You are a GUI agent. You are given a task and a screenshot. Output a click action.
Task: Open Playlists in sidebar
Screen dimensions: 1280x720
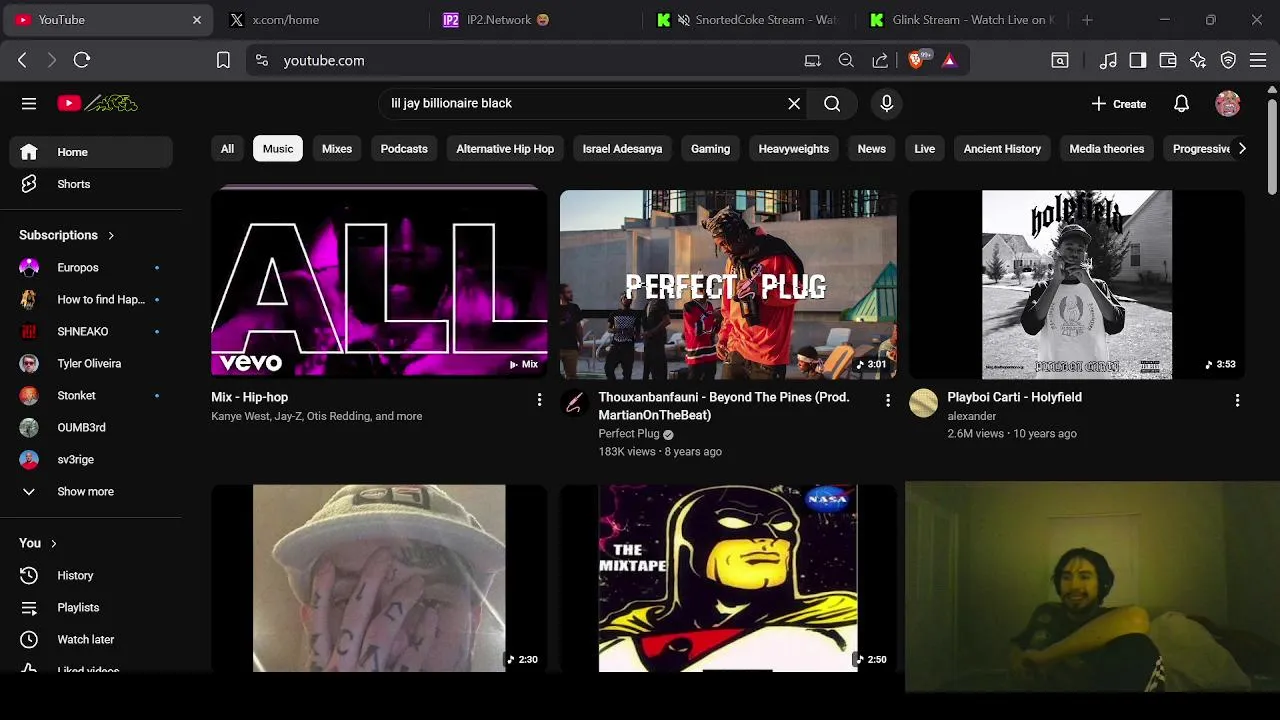coord(91,607)
